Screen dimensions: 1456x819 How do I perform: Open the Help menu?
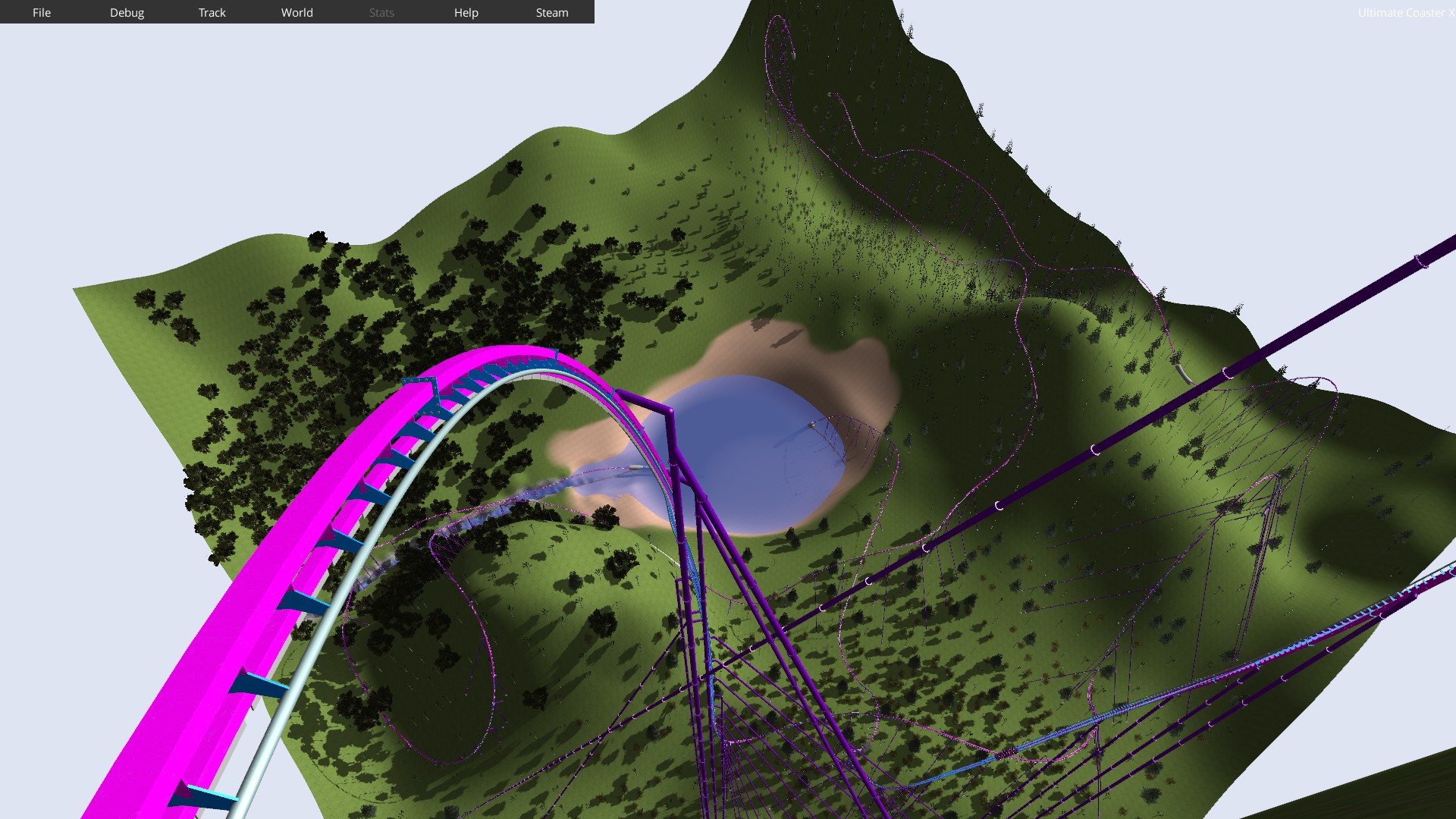(x=466, y=12)
